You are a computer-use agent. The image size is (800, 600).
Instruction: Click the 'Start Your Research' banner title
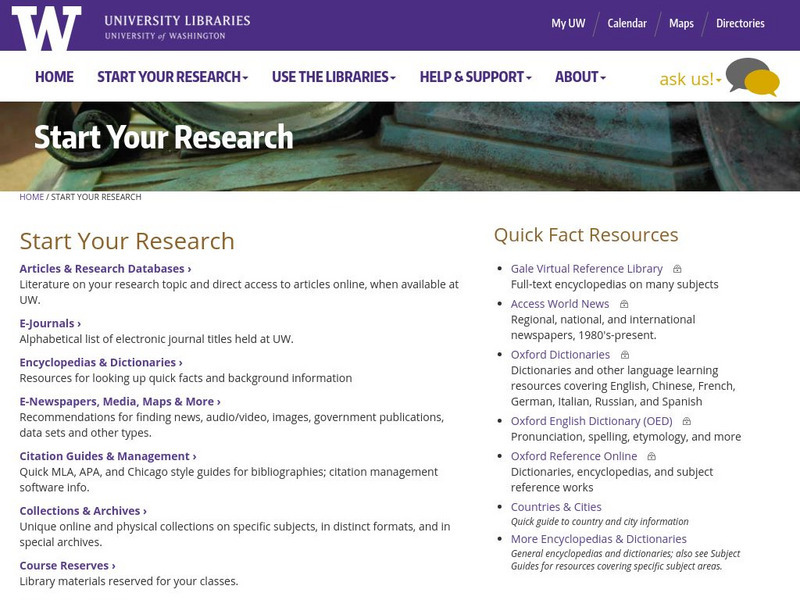click(164, 137)
